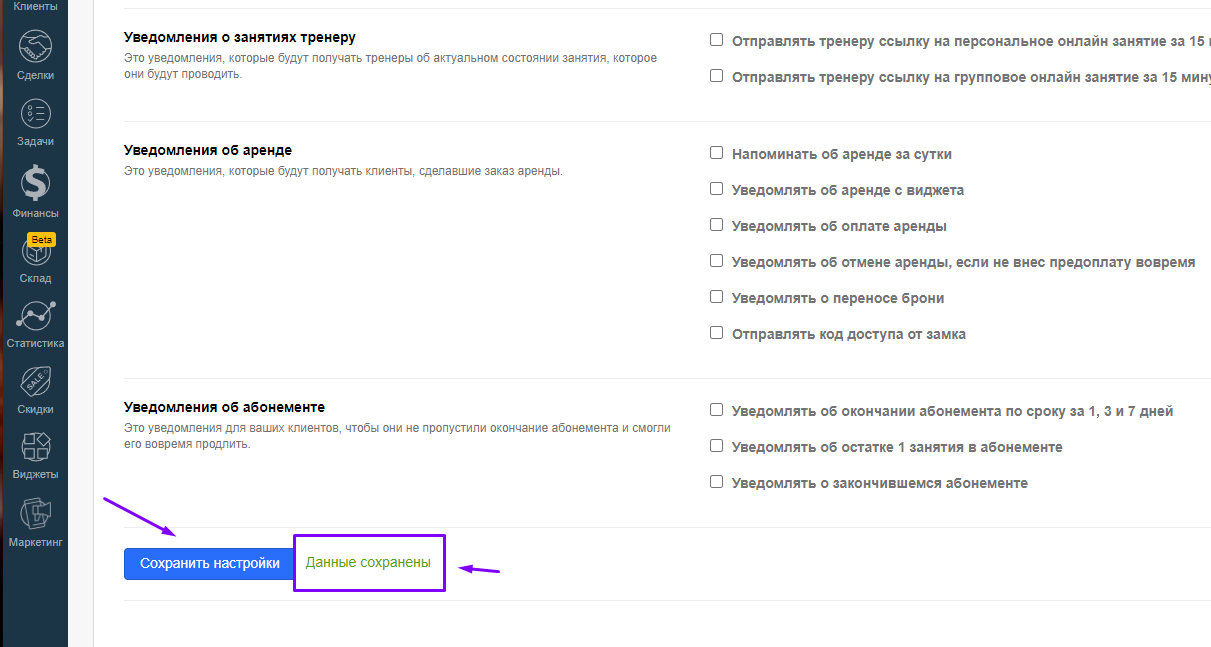This screenshot has height=647, width=1211.
Task: Enable Уведомлять об остатке 1 занятия
Action: click(716, 446)
